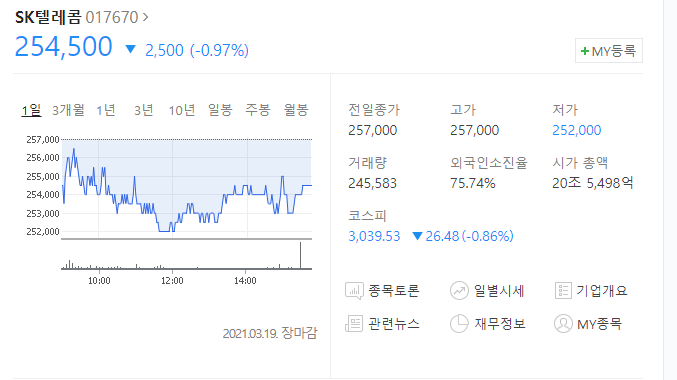The image size is (677, 380).
Task: Click the 기업개요 list icon
Action: (563, 291)
